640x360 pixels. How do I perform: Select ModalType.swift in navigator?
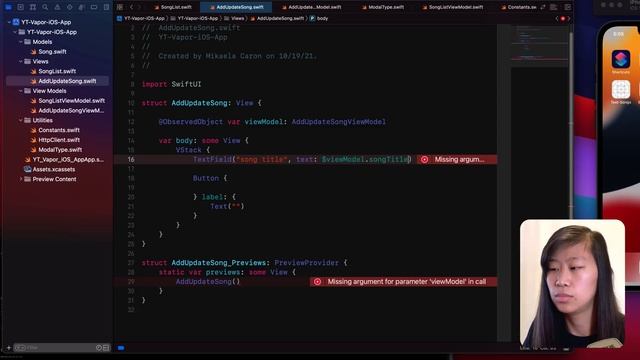pos(60,149)
